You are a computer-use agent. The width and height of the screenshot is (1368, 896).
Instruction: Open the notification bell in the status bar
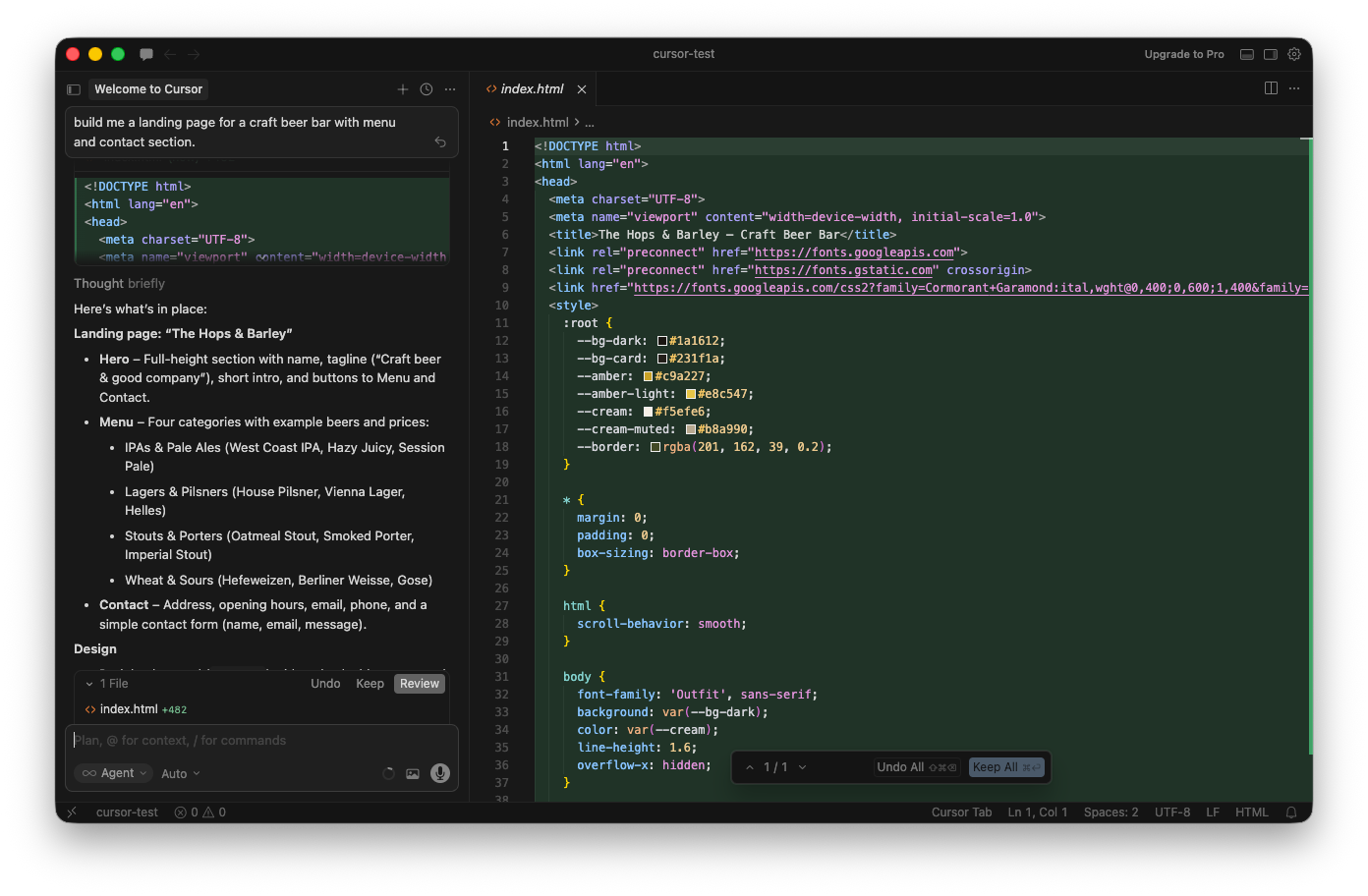(x=1291, y=812)
